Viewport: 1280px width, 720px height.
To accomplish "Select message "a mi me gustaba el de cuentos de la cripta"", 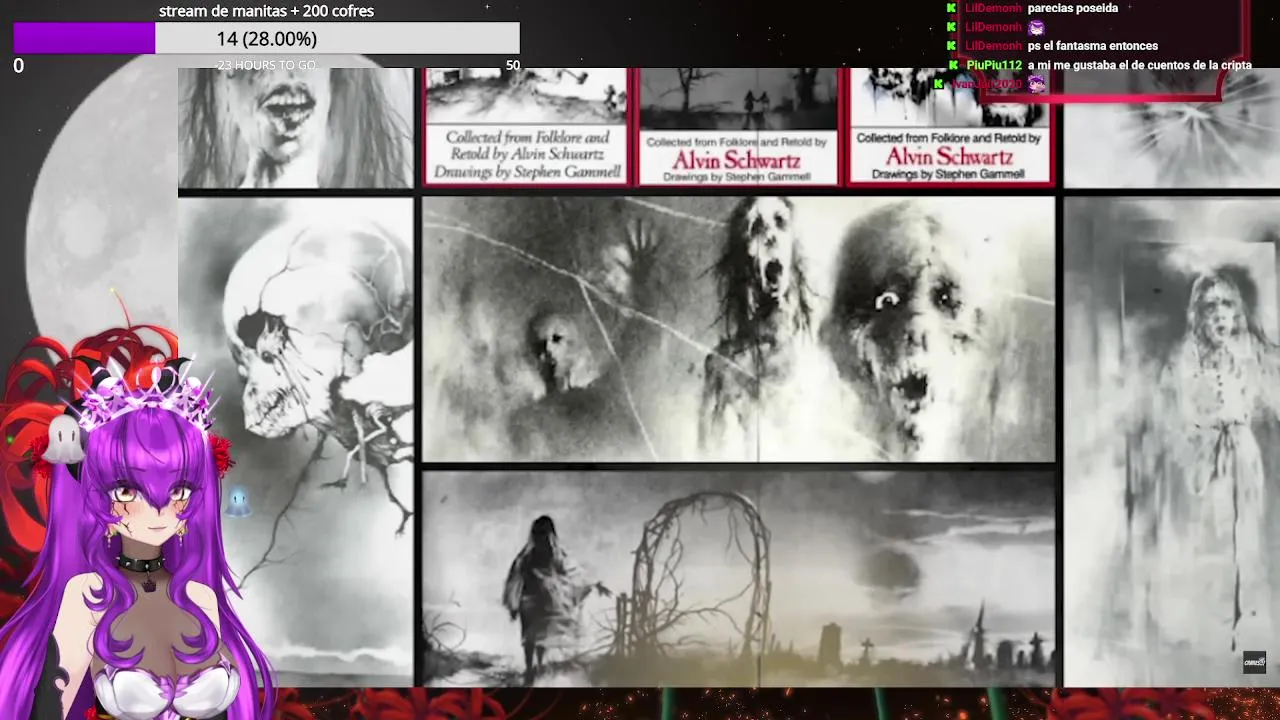I will 1139,65.
